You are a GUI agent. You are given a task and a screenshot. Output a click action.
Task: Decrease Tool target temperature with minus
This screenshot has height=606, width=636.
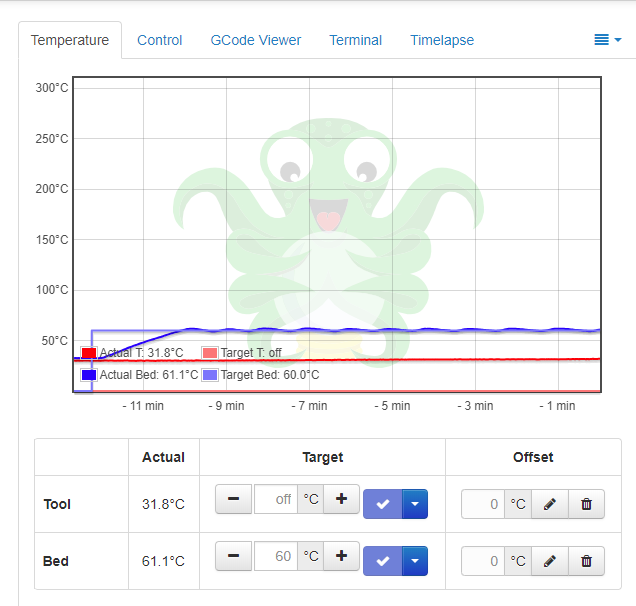click(234, 499)
